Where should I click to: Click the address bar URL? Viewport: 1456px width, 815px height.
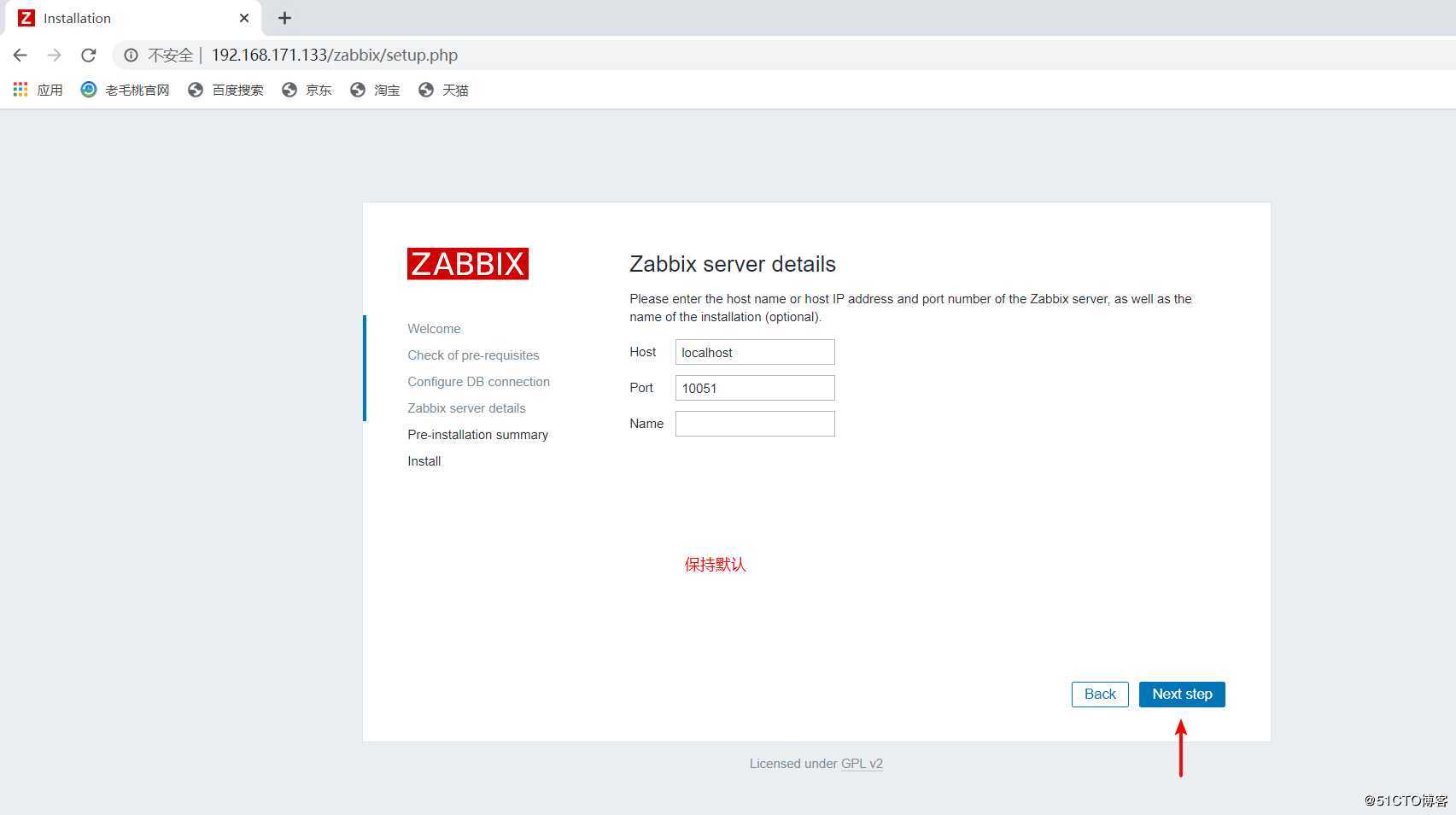(335, 55)
